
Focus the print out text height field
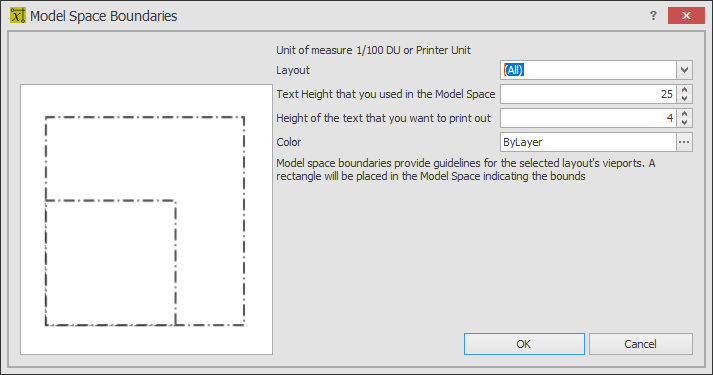point(588,118)
